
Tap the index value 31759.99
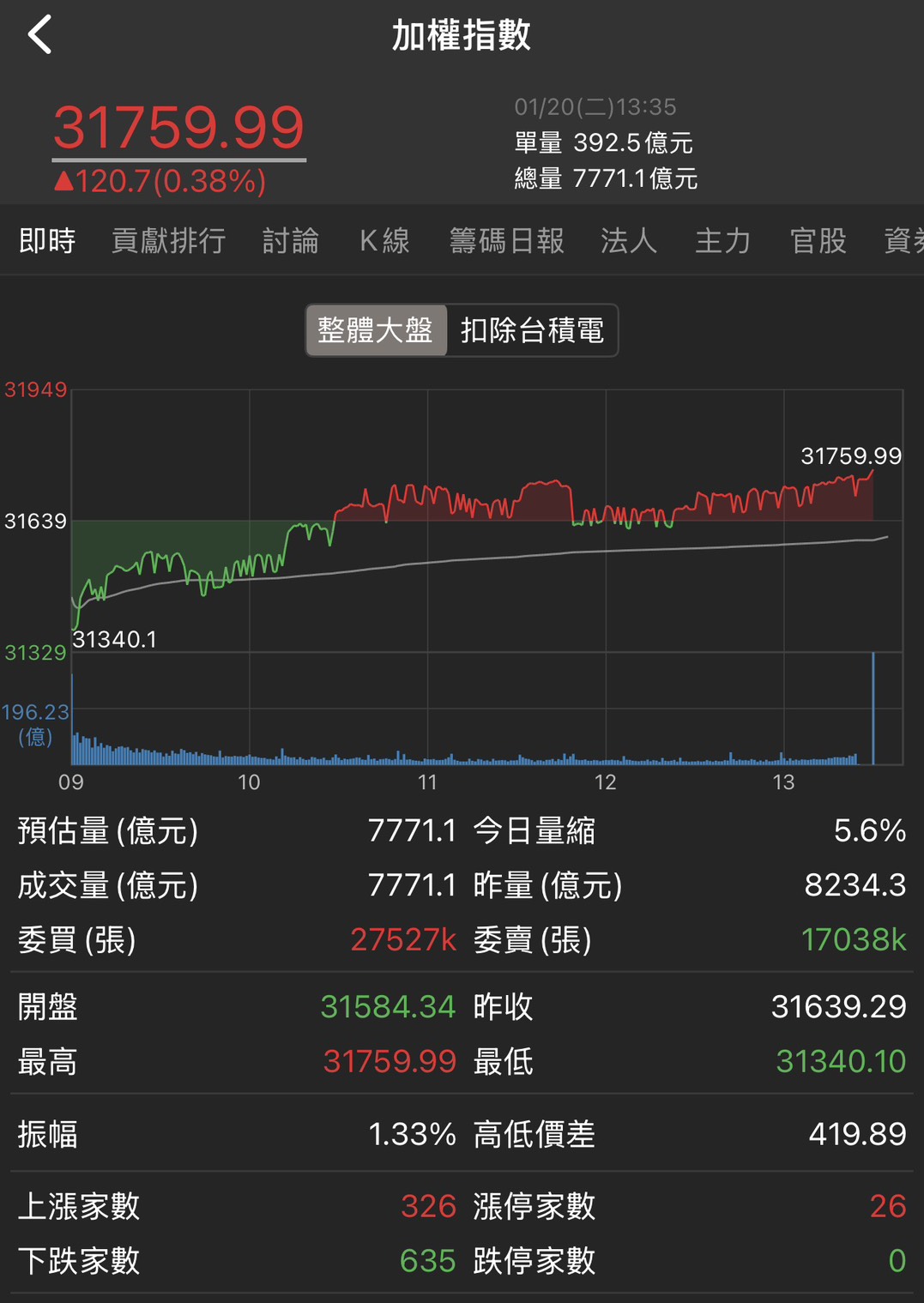coord(178,127)
